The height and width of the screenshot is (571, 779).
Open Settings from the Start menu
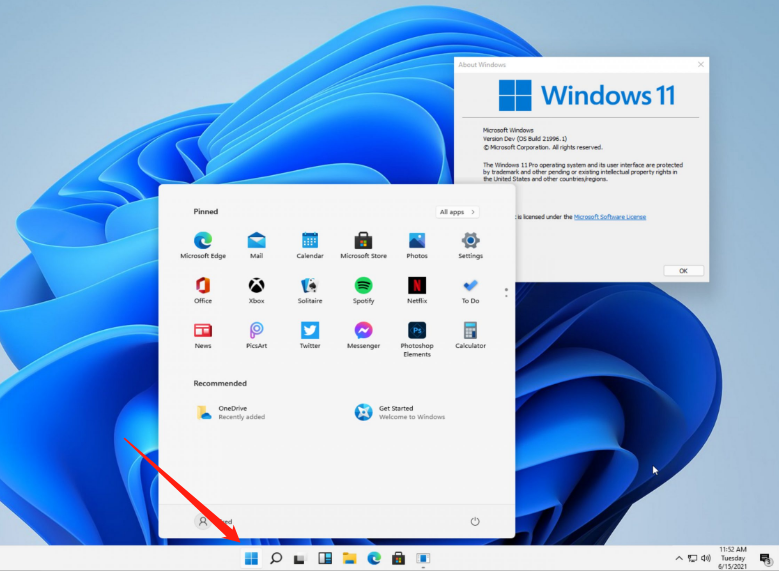(470, 245)
